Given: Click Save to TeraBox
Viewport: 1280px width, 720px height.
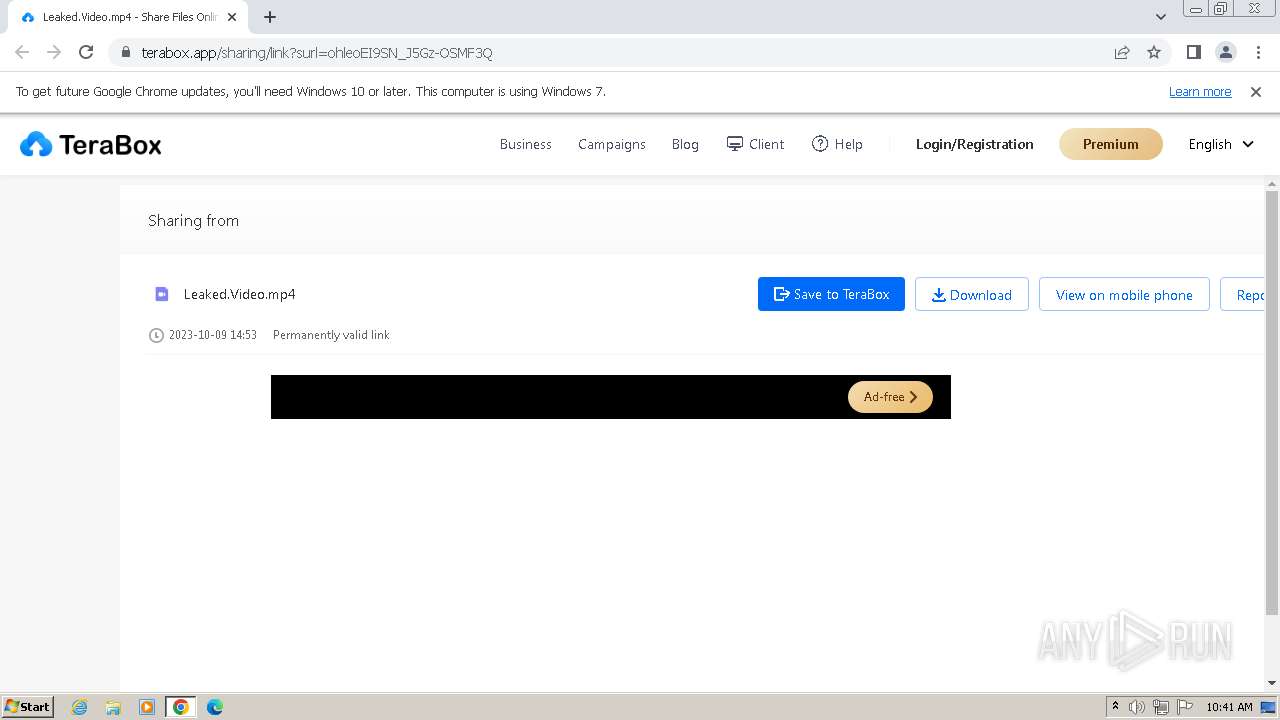Looking at the screenshot, I should coord(831,294).
